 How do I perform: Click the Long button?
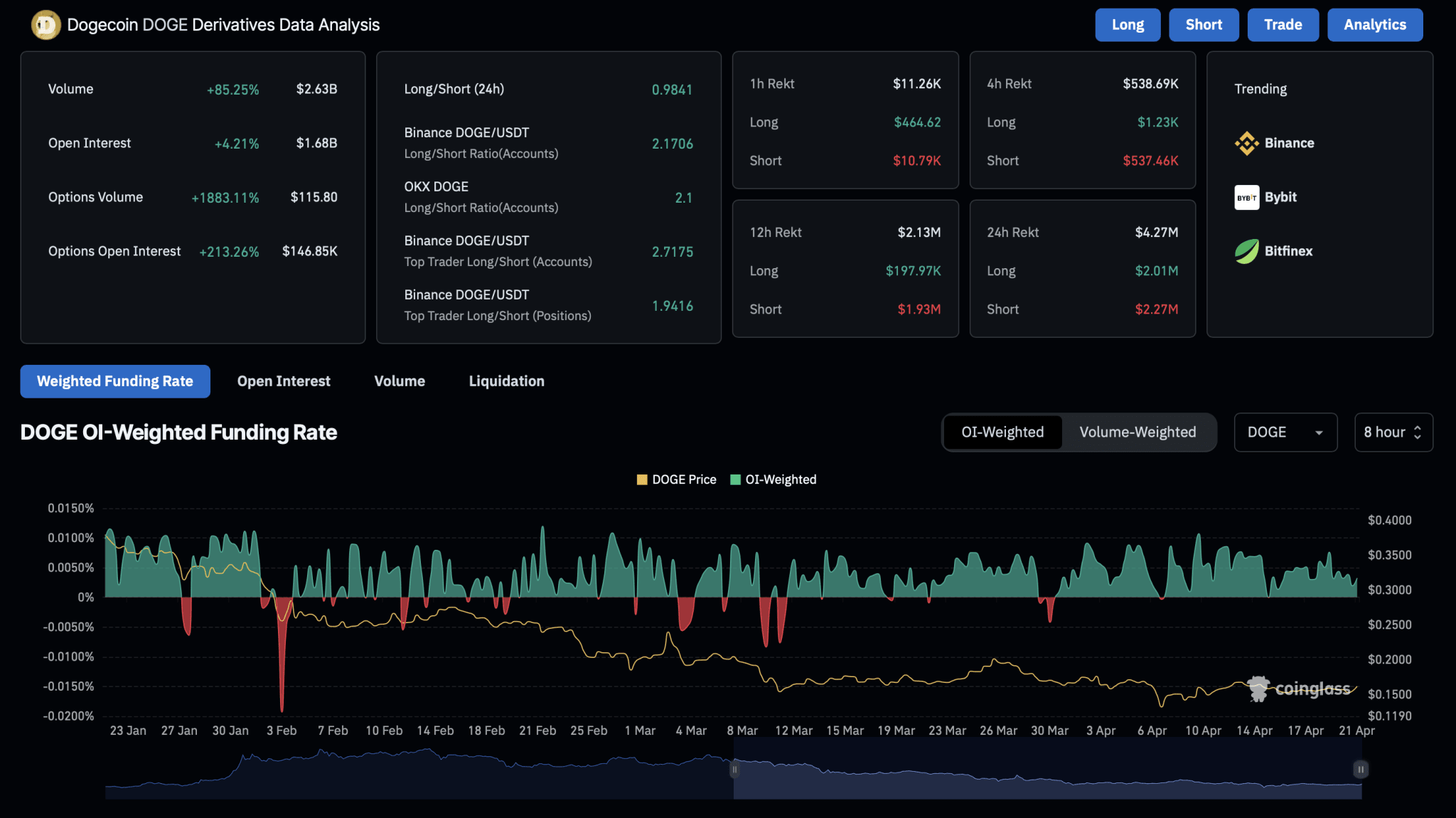point(1128,25)
